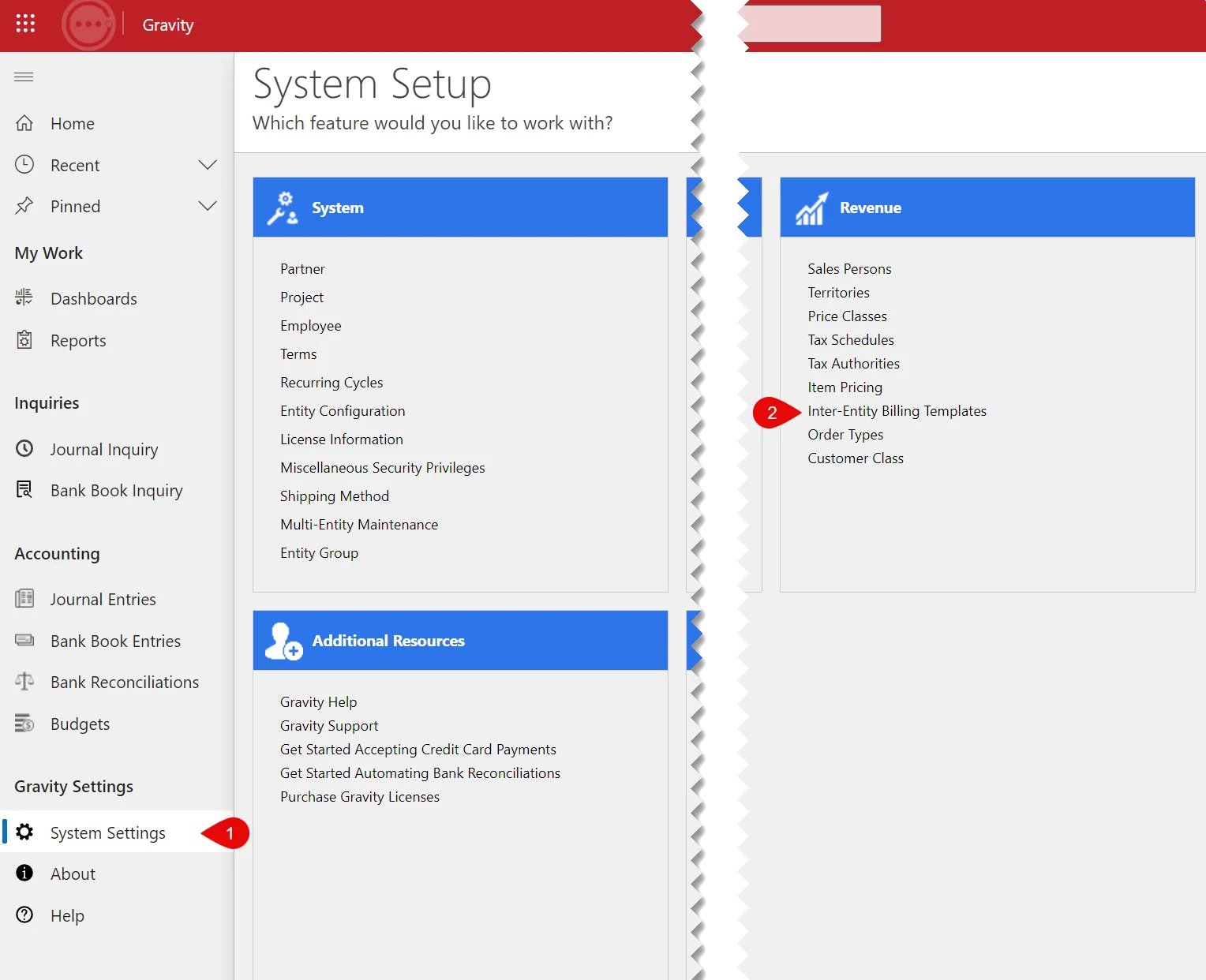Image resolution: width=1206 pixels, height=980 pixels.
Task: Open Gravity Support resource
Action: (329, 726)
